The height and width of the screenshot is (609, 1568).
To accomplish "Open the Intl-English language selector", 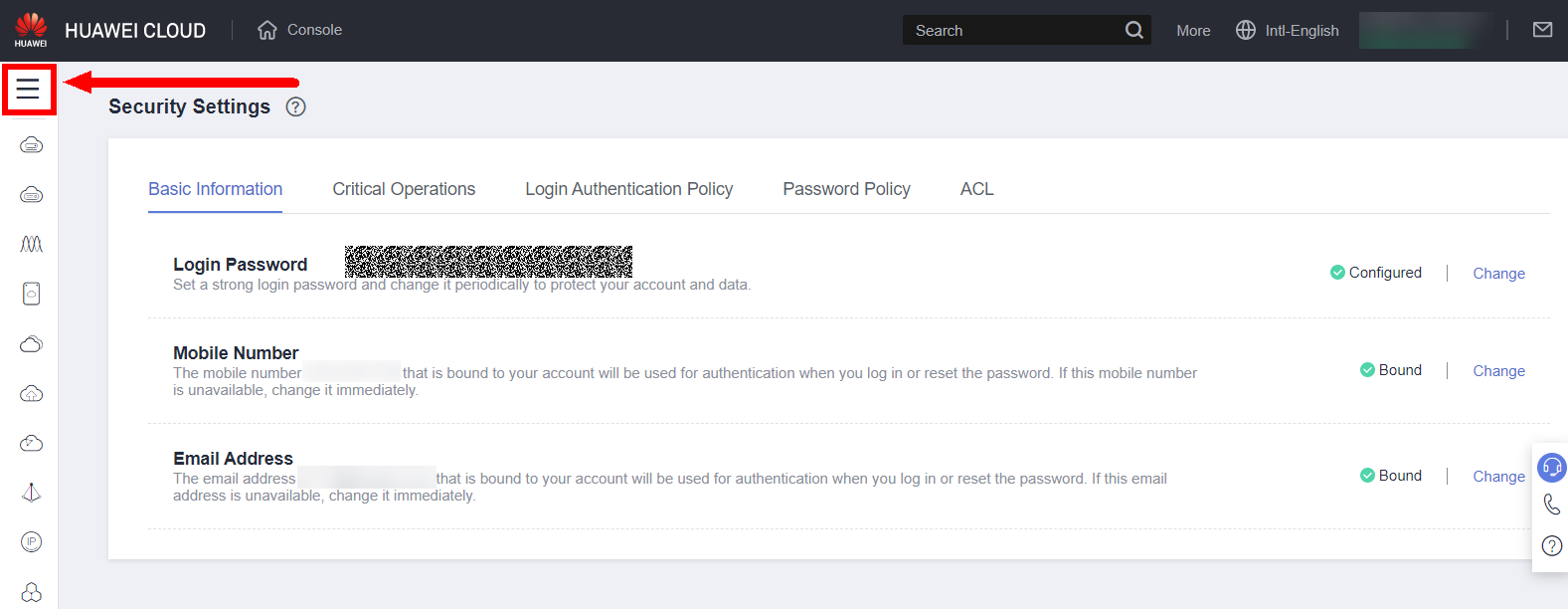I will pyautogui.click(x=1288, y=31).
